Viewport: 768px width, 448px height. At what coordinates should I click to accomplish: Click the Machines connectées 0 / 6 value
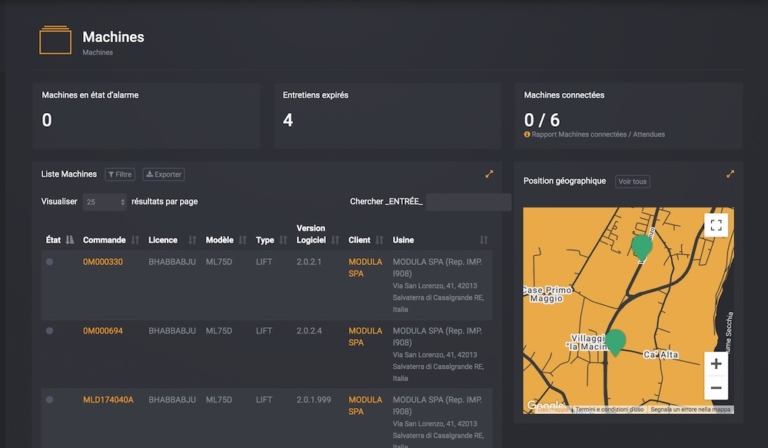(x=542, y=120)
